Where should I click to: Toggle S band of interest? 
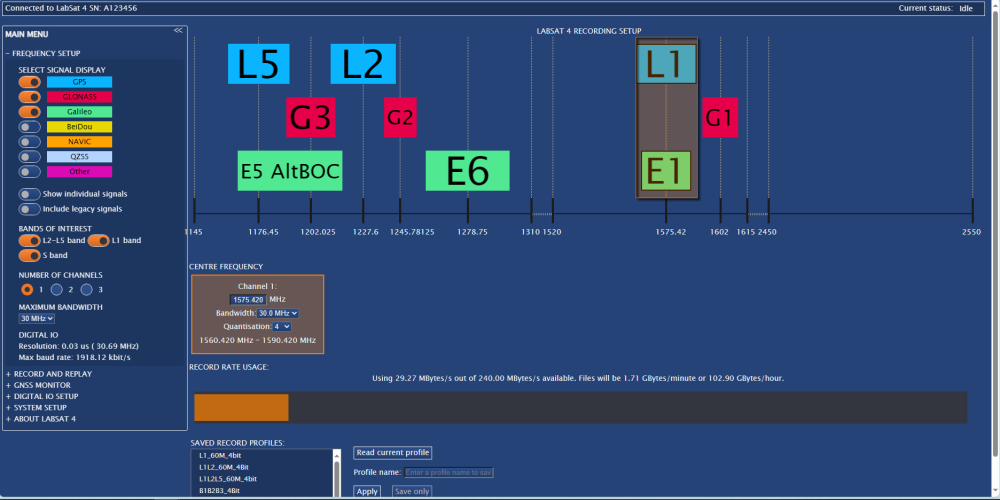pos(29,256)
